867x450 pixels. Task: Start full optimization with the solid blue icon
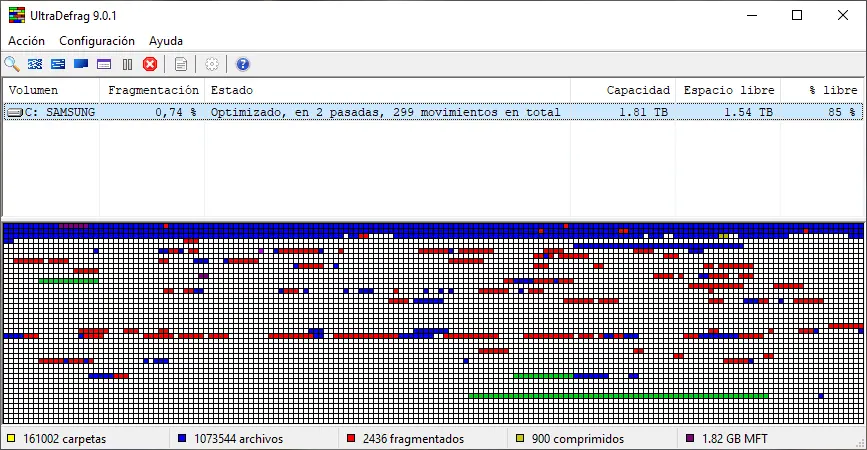pos(81,64)
